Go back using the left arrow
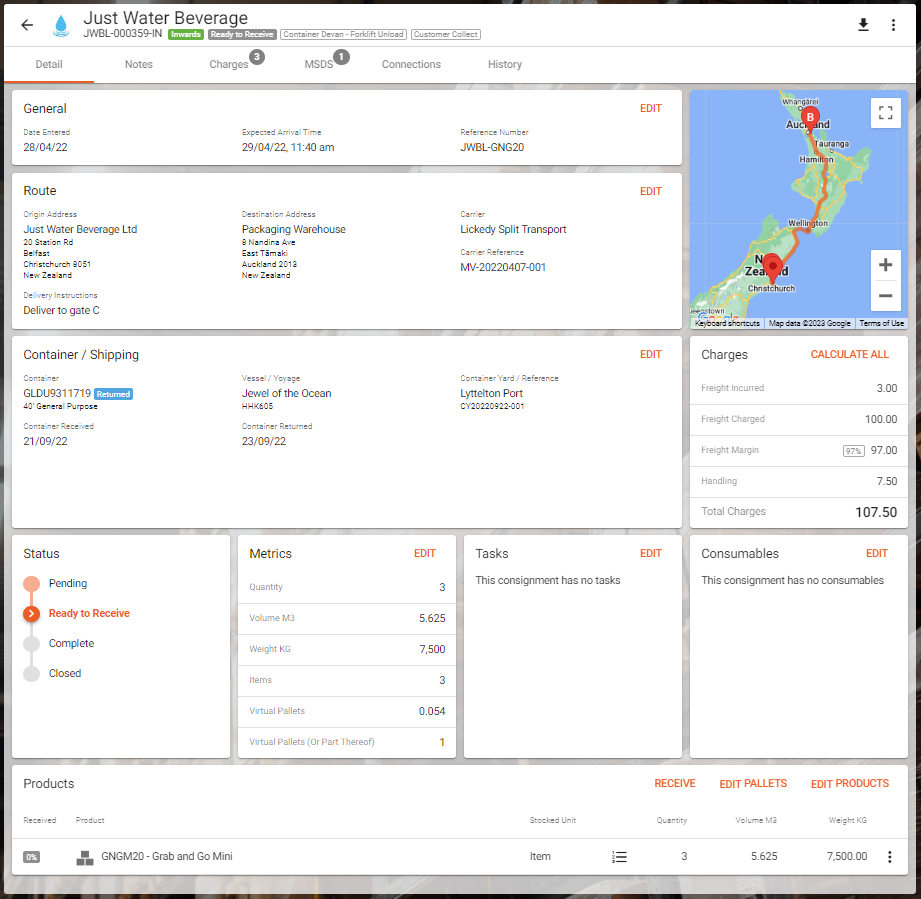The image size is (921, 899). 27,25
